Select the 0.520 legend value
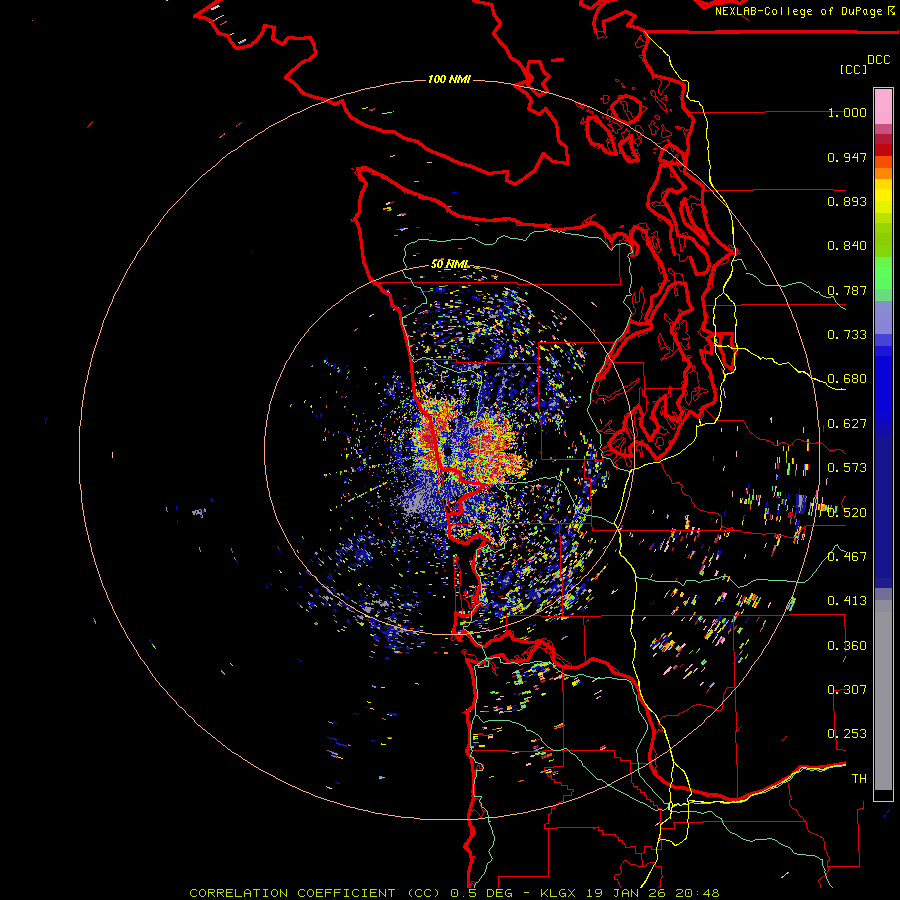 847,512
